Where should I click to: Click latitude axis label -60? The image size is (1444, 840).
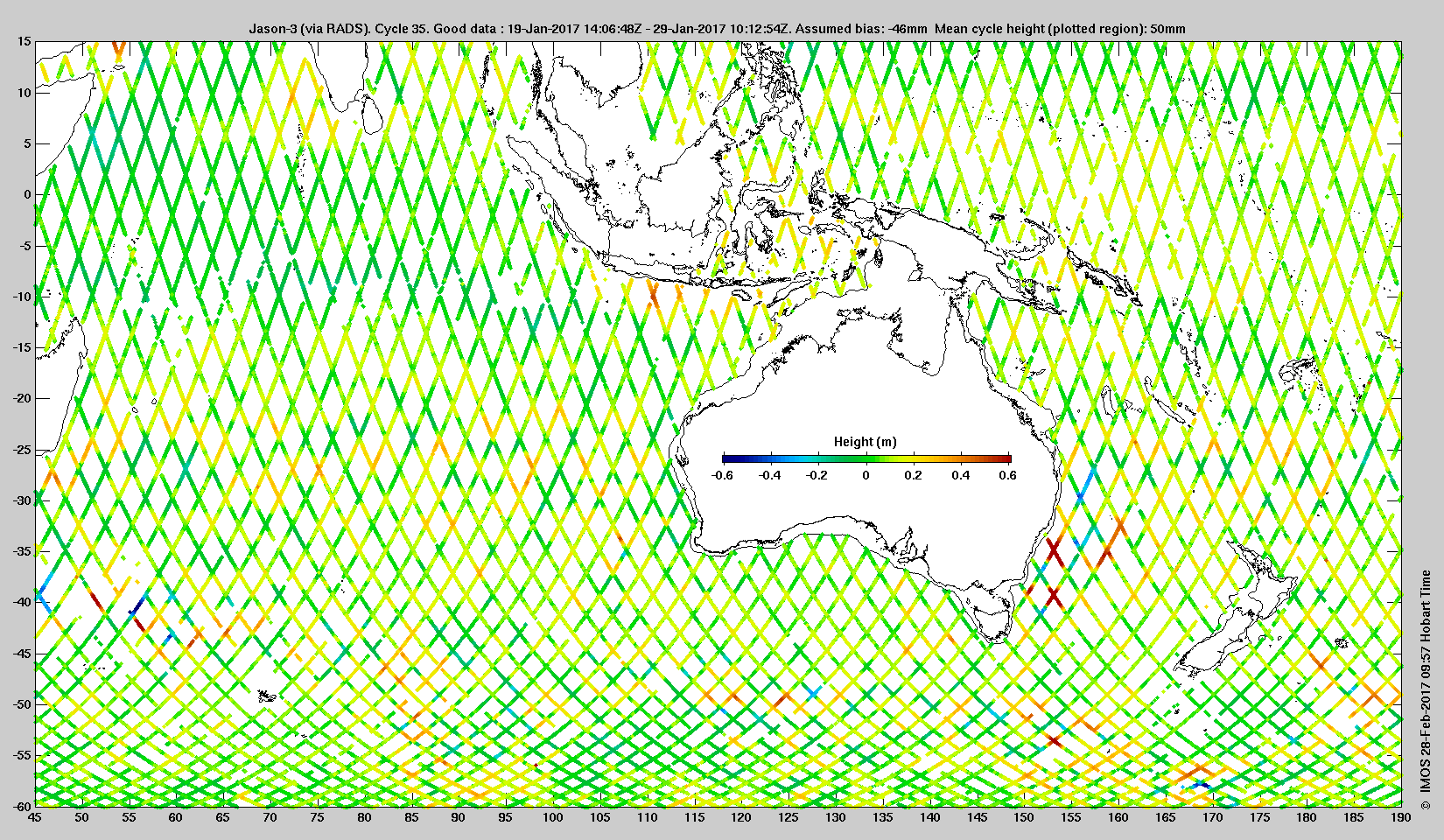22,806
